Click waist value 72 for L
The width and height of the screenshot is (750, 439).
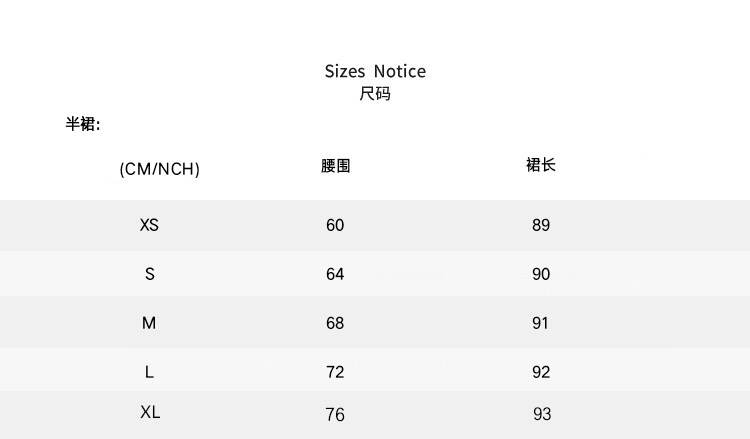335,372
